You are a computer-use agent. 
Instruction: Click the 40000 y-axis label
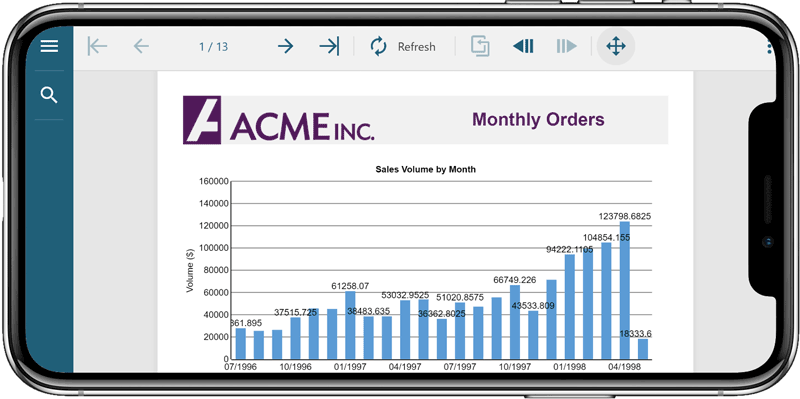pos(215,315)
